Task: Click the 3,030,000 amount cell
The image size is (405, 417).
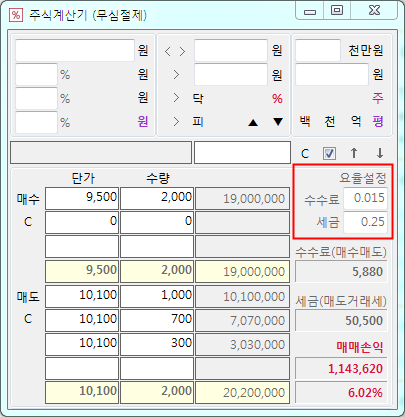Action: 242,345
